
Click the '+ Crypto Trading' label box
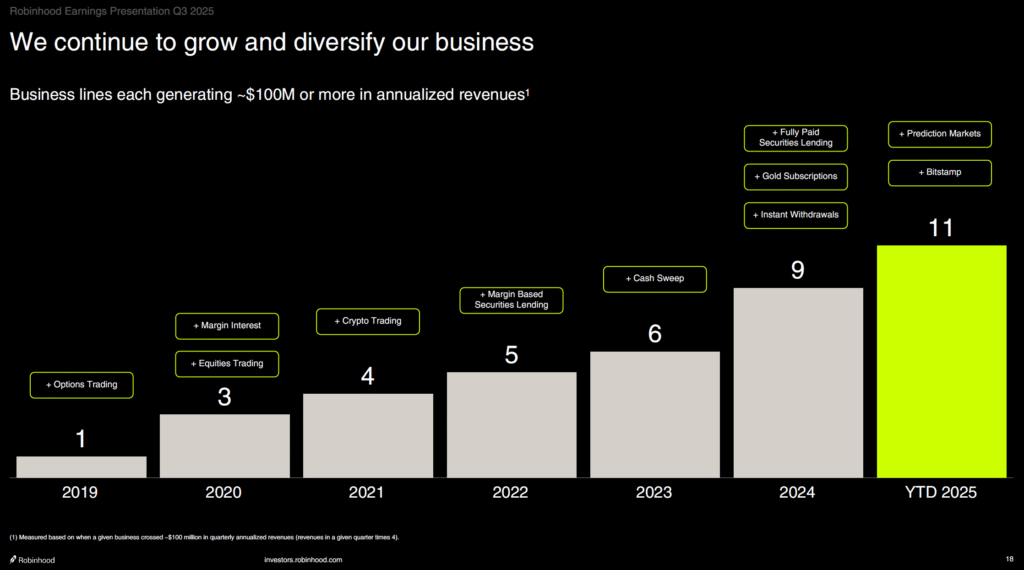tap(368, 321)
